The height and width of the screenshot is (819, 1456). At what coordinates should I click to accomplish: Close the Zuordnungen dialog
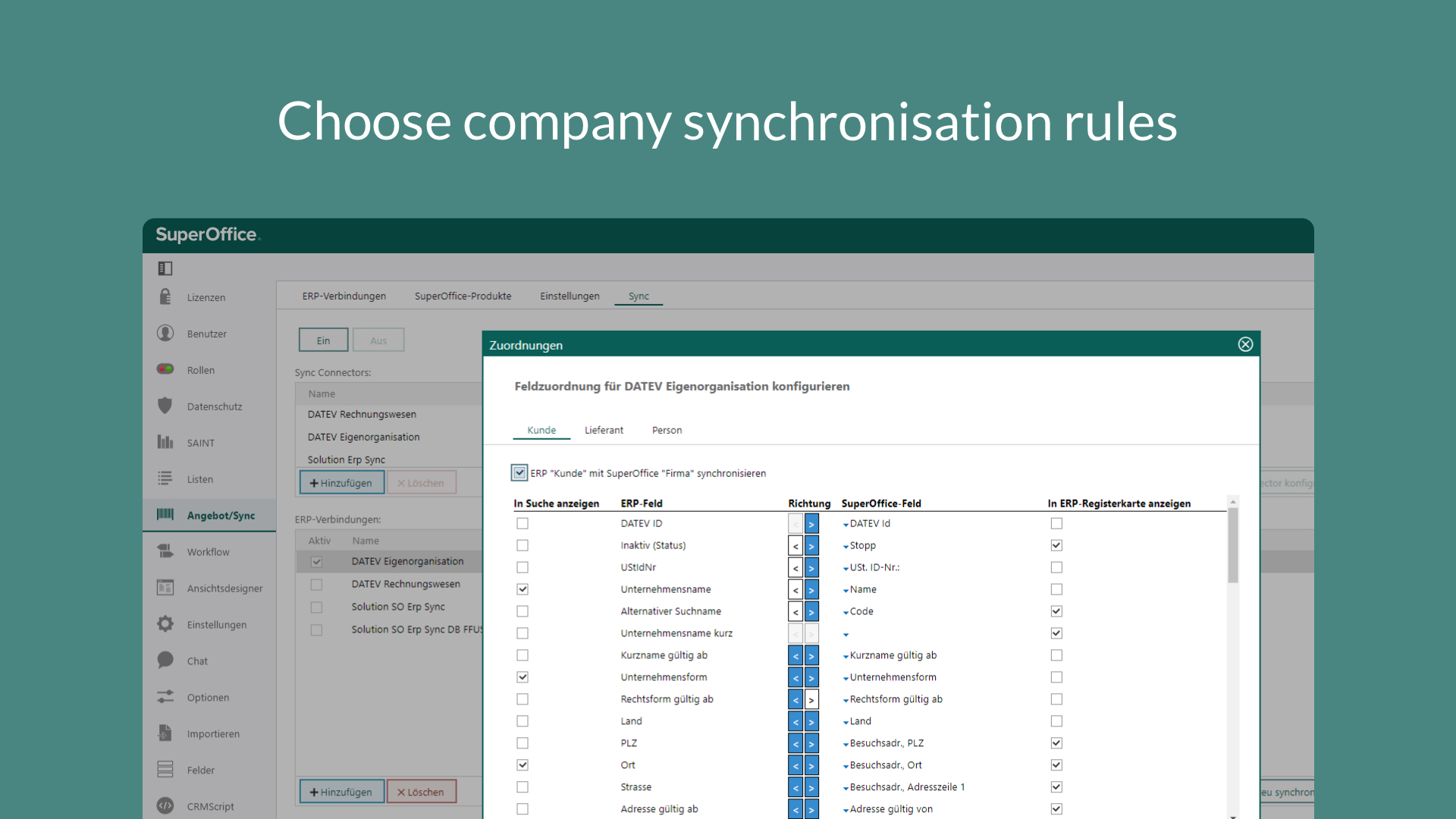click(1245, 344)
